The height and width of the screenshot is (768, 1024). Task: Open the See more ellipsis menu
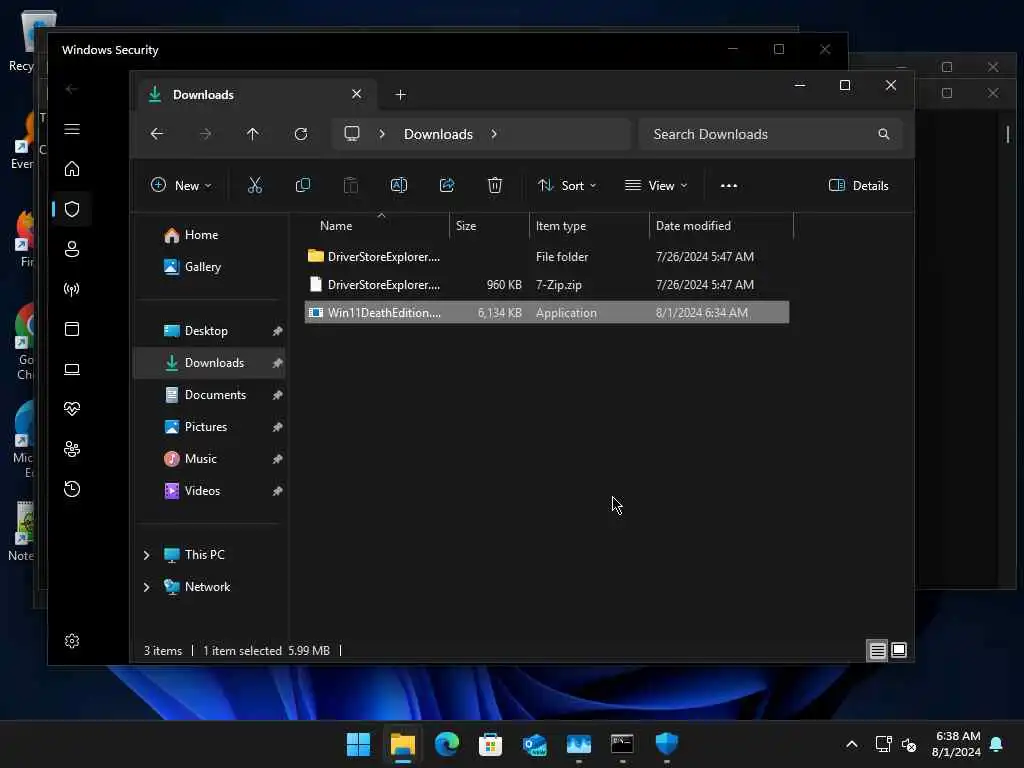click(729, 185)
